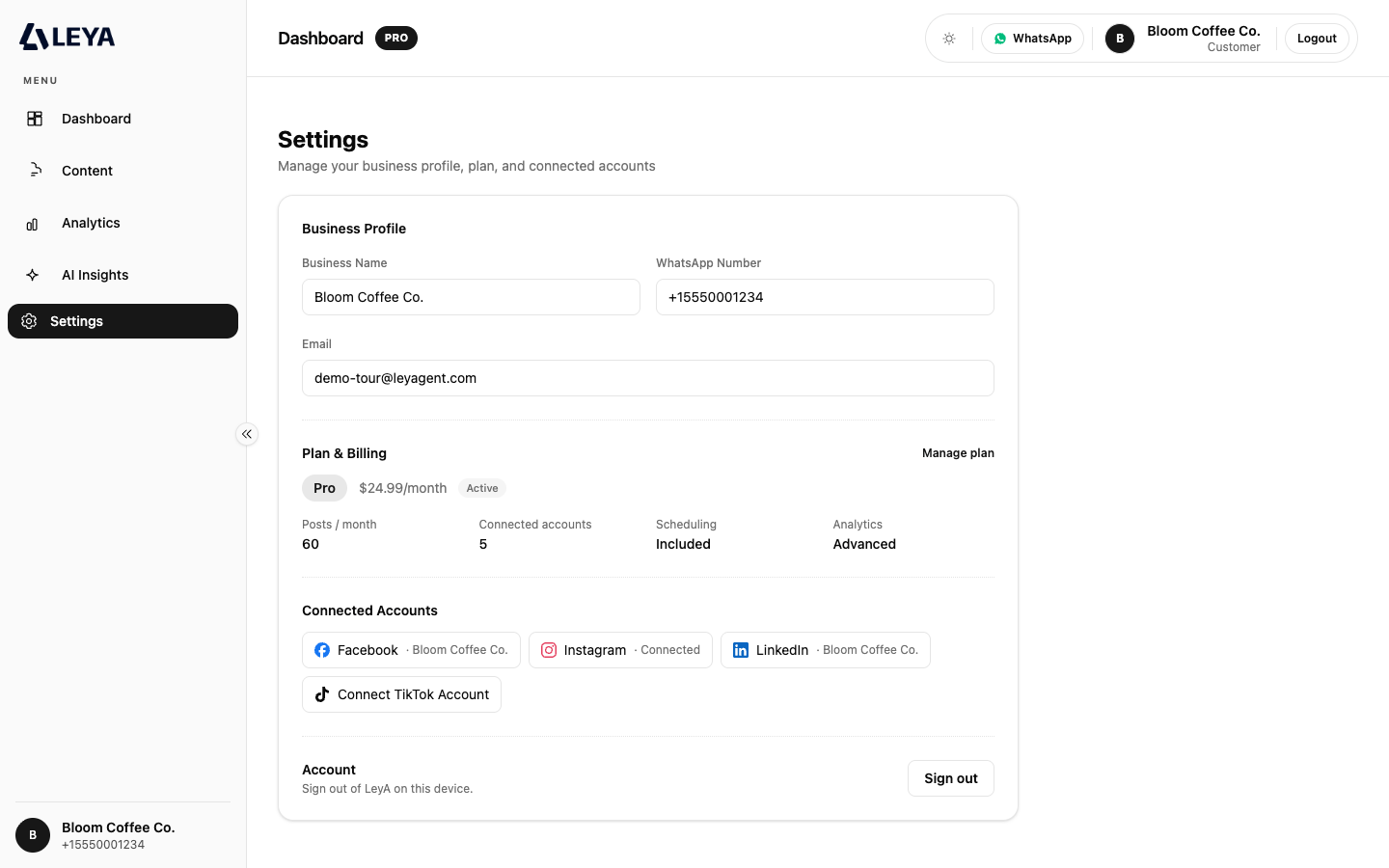Click the Dashboard title in header

321,39
